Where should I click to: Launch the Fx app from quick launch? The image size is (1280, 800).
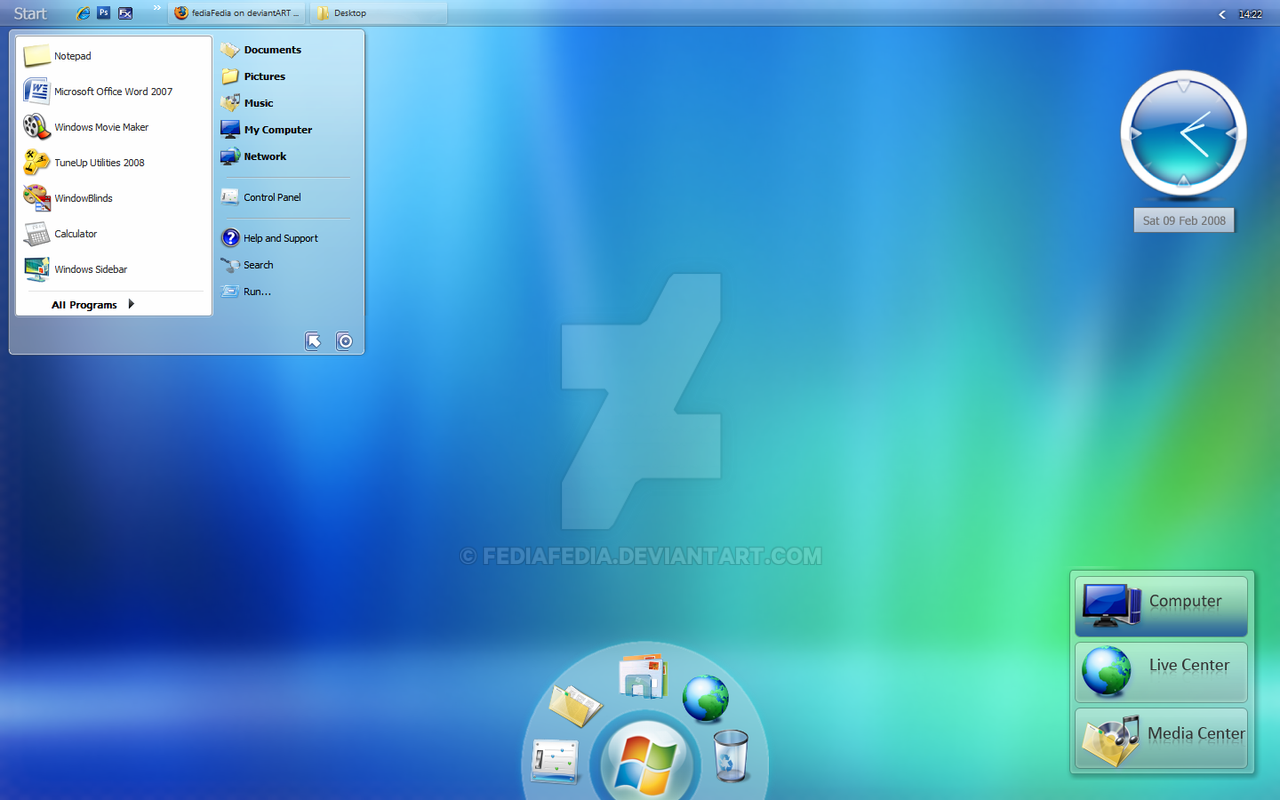(x=125, y=13)
